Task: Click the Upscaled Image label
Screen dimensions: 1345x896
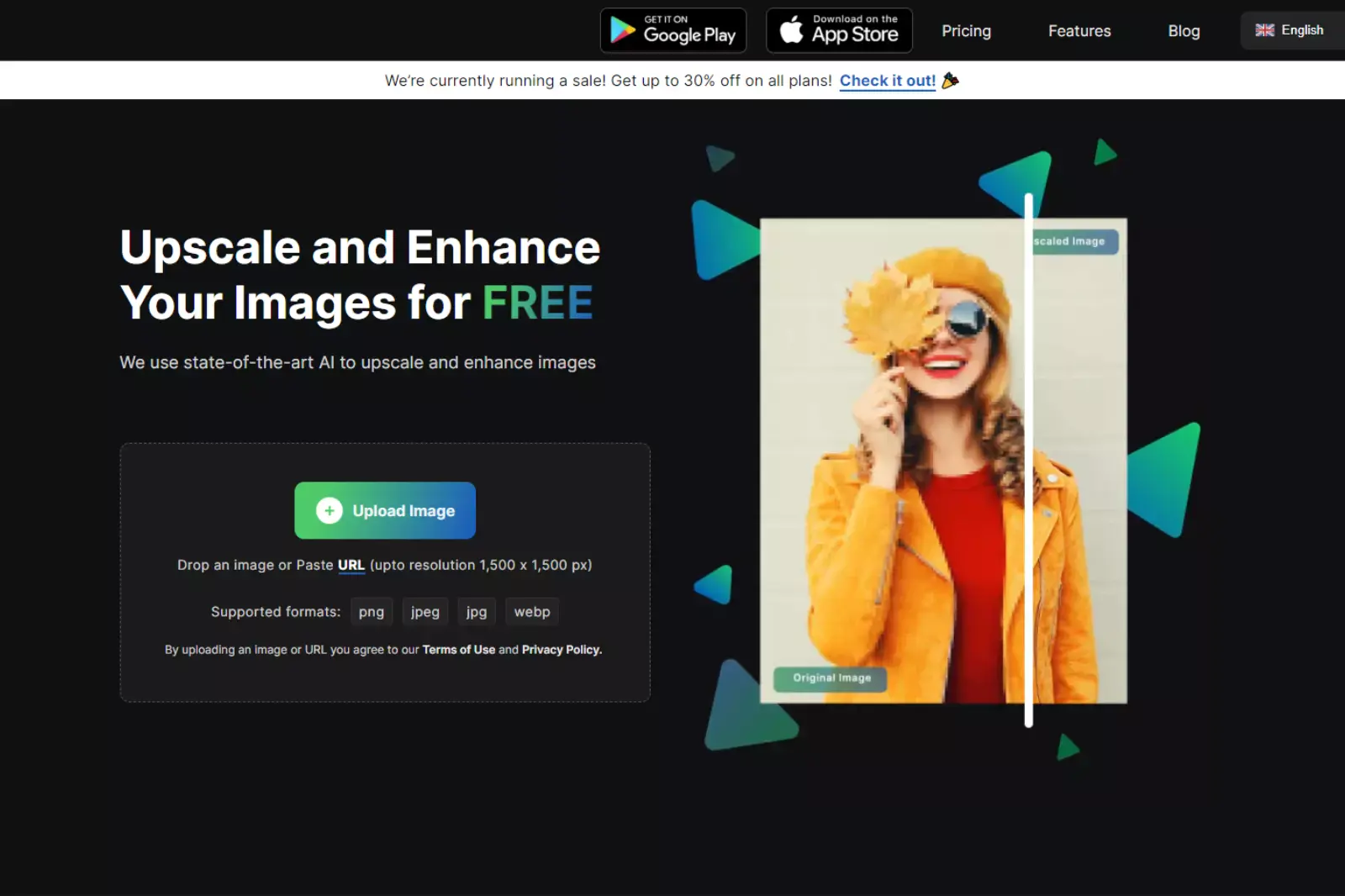Action: click(x=1072, y=241)
